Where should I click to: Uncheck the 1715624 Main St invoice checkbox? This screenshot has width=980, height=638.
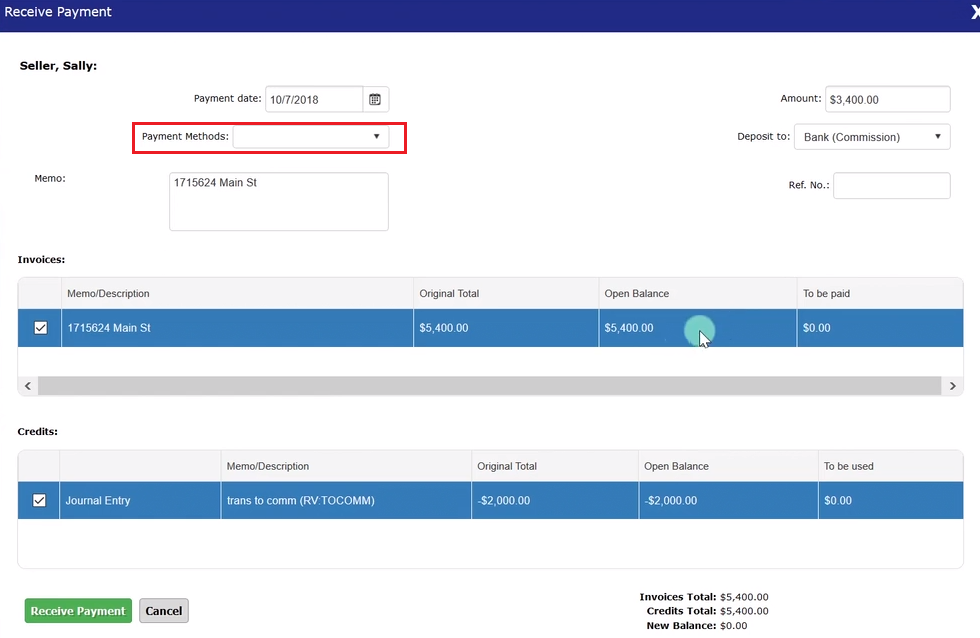[x=40, y=328]
